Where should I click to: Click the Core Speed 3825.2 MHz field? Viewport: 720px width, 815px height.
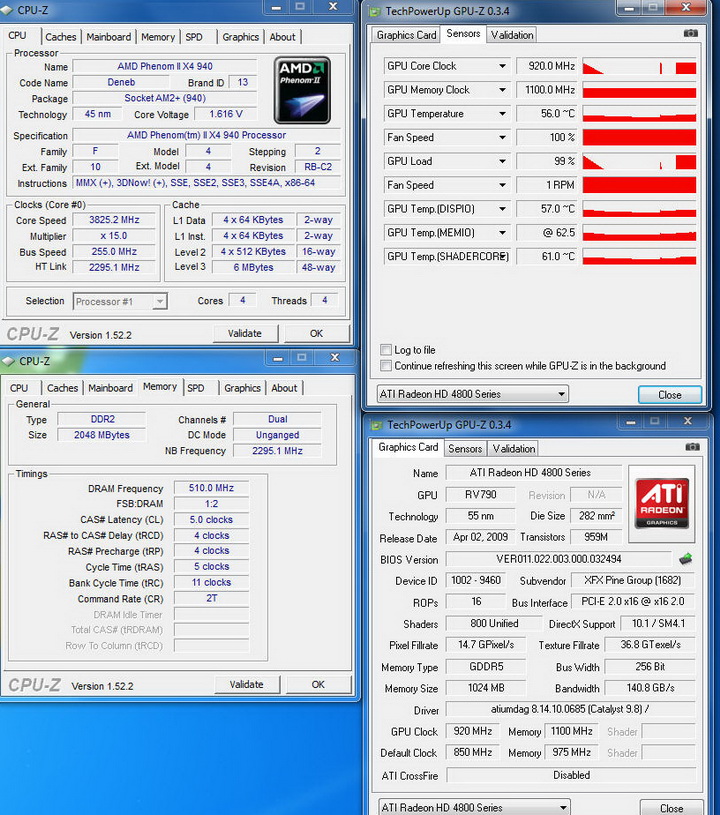pyautogui.click(x=114, y=220)
